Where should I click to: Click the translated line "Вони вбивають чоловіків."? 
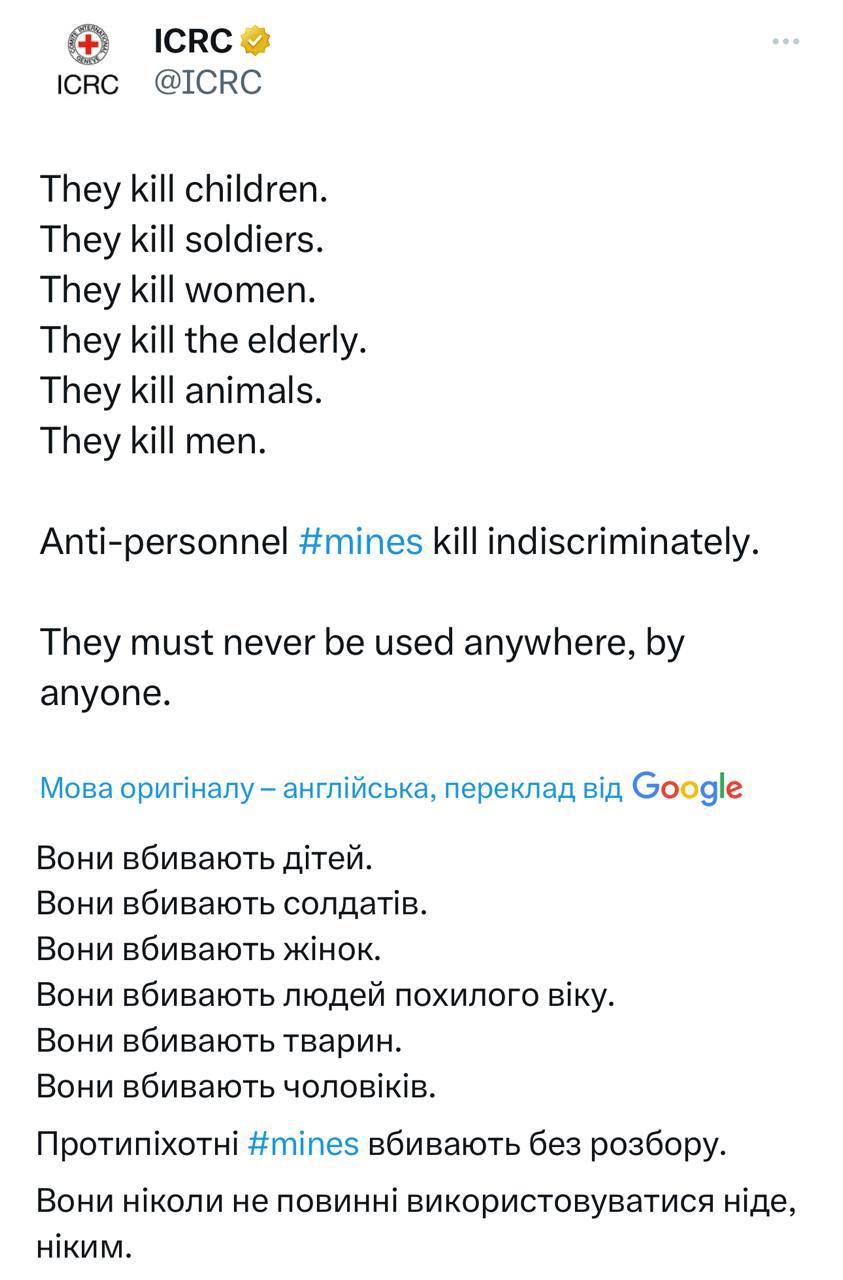pyautogui.click(x=236, y=1086)
